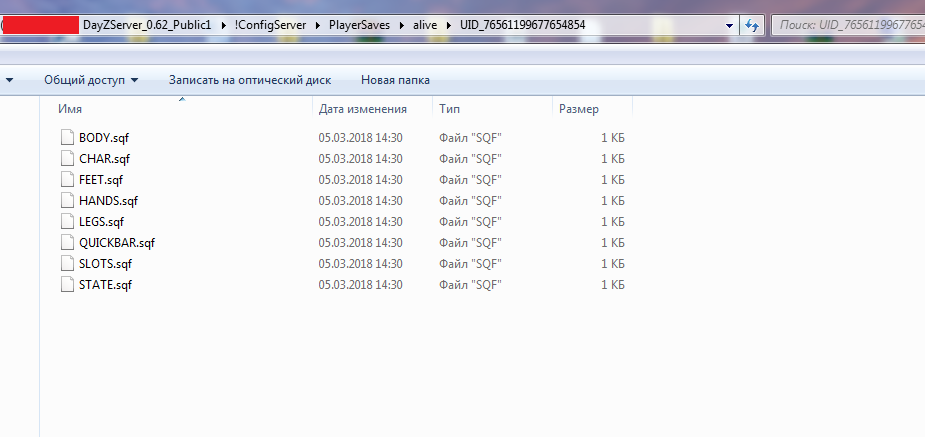The width and height of the screenshot is (925, 437).
Task: Sort by Размер column header
Action: pos(579,109)
